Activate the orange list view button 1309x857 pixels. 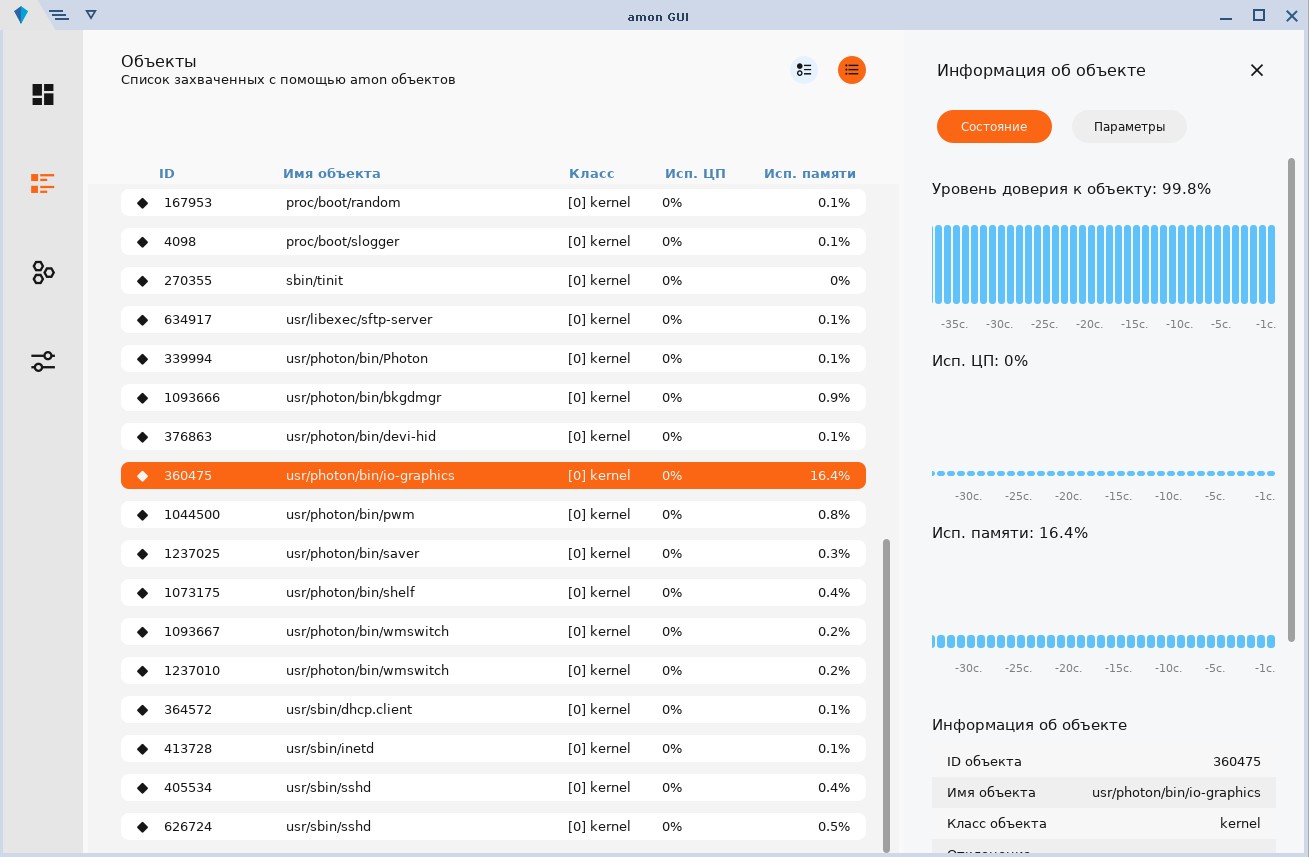(852, 69)
